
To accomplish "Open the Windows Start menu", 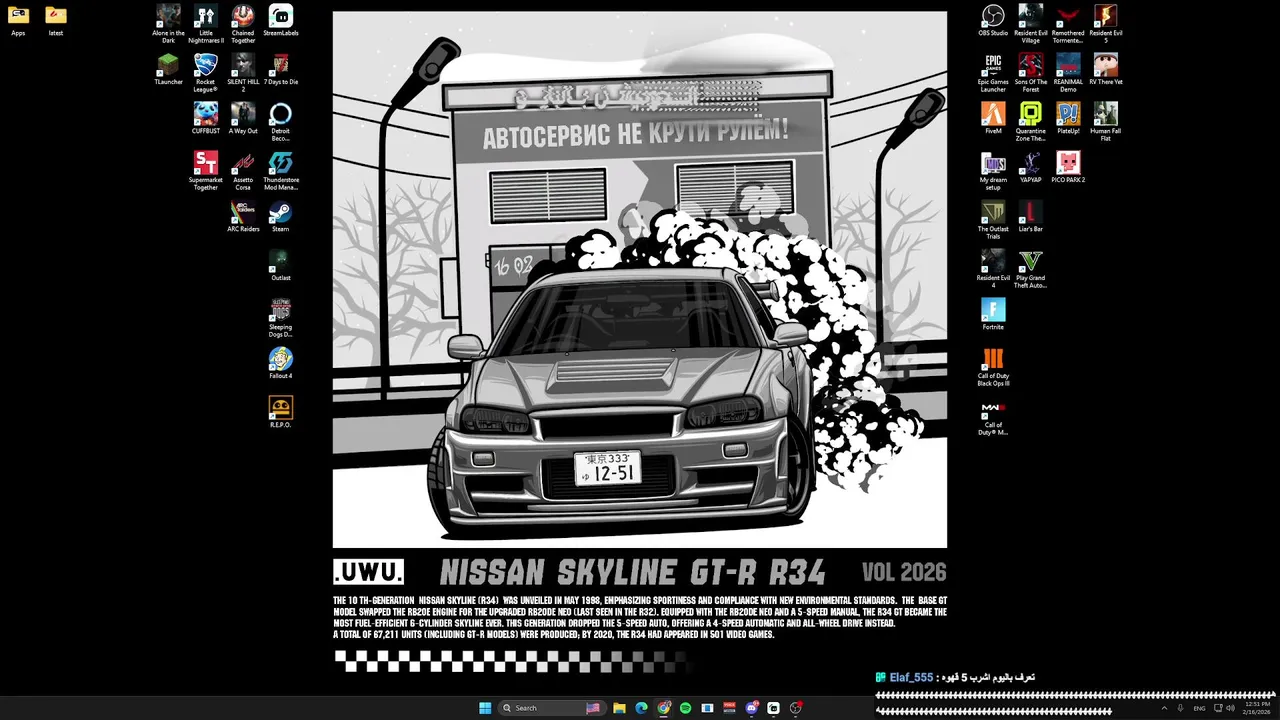I will pos(485,708).
